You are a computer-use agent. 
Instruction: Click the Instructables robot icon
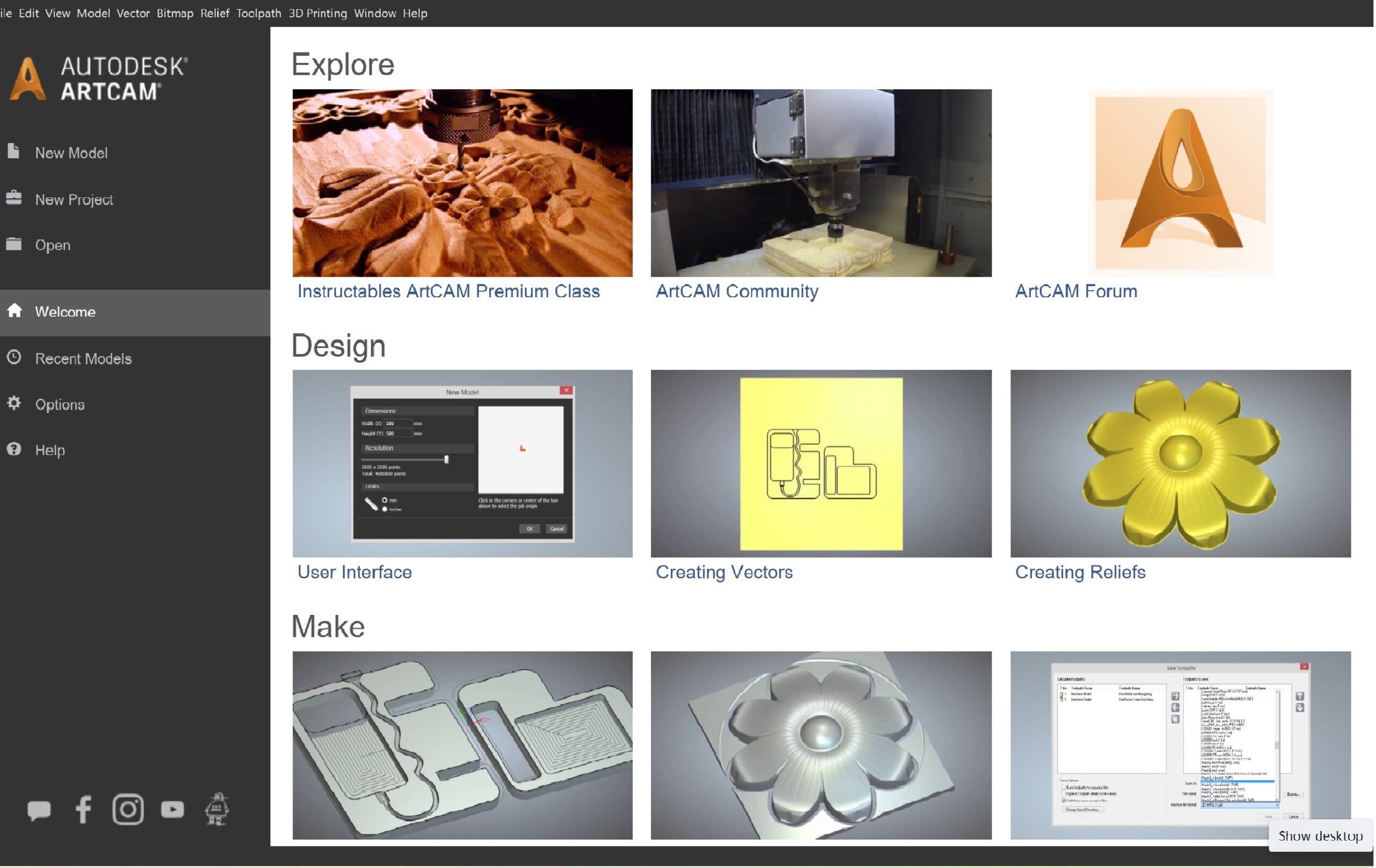tap(217, 809)
